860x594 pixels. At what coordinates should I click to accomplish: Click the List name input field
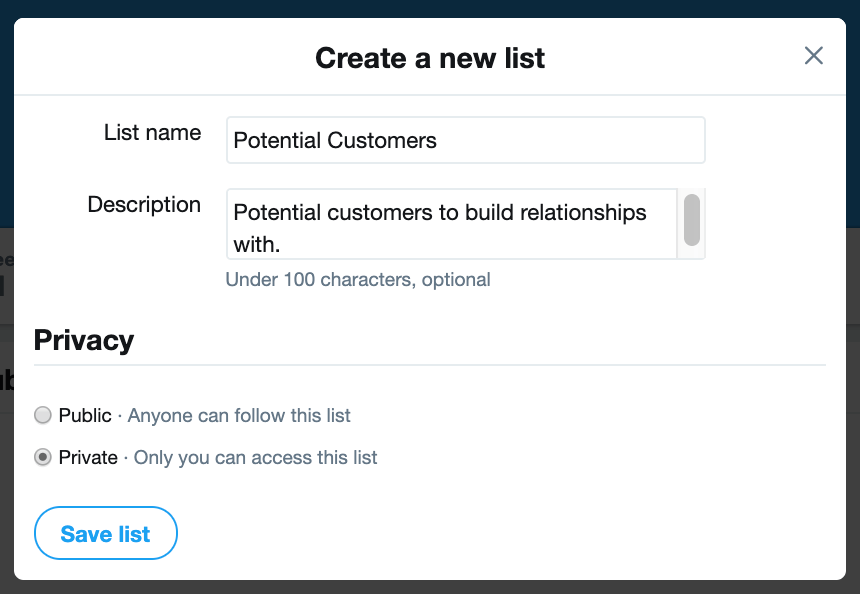pos(465,140)
